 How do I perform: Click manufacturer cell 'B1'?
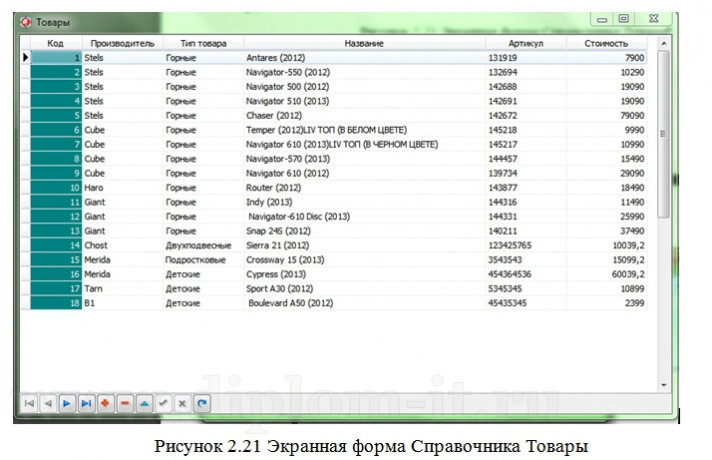tap(123, 303)
